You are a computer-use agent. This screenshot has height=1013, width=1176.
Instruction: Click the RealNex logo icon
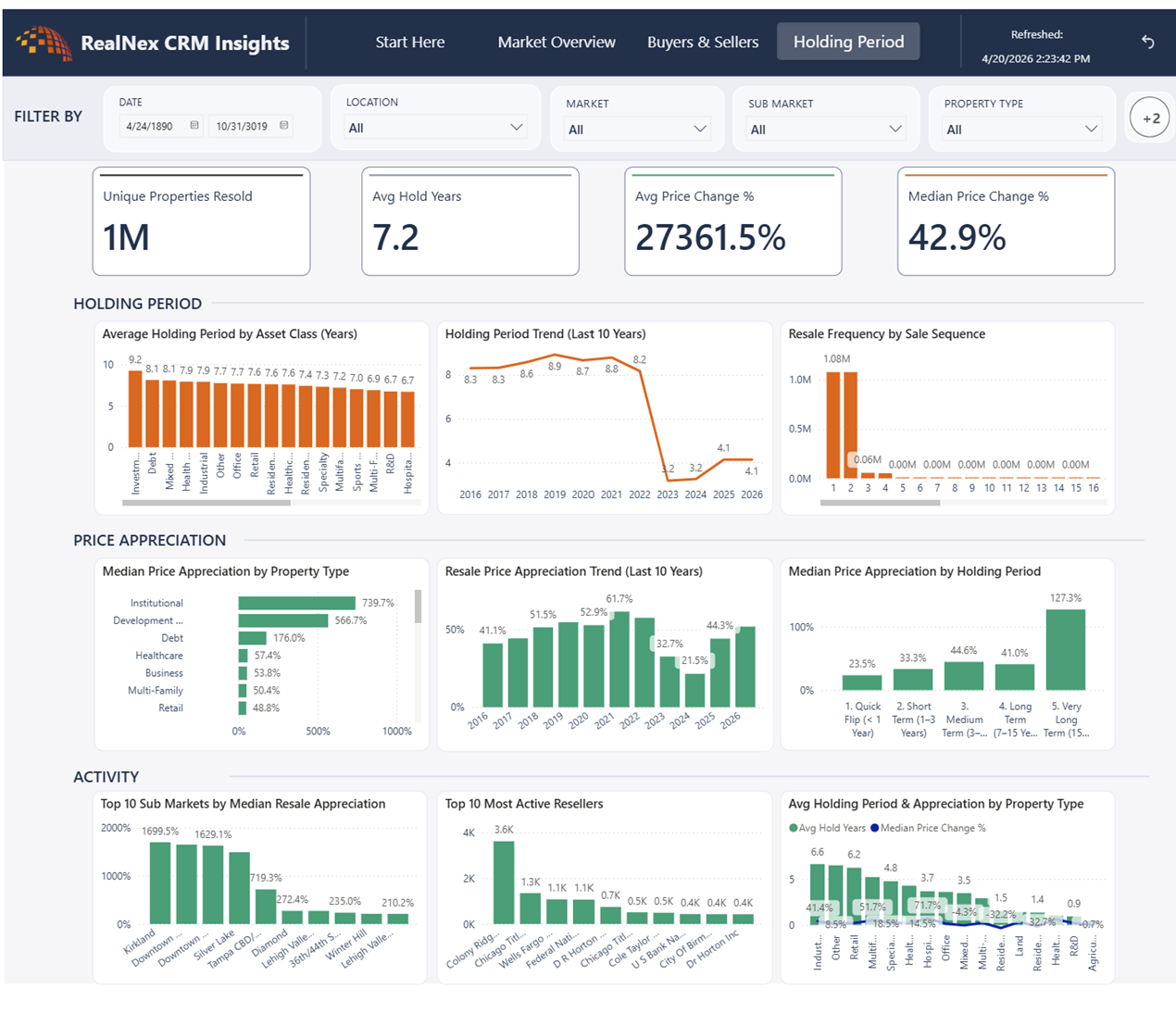(43, 43)
